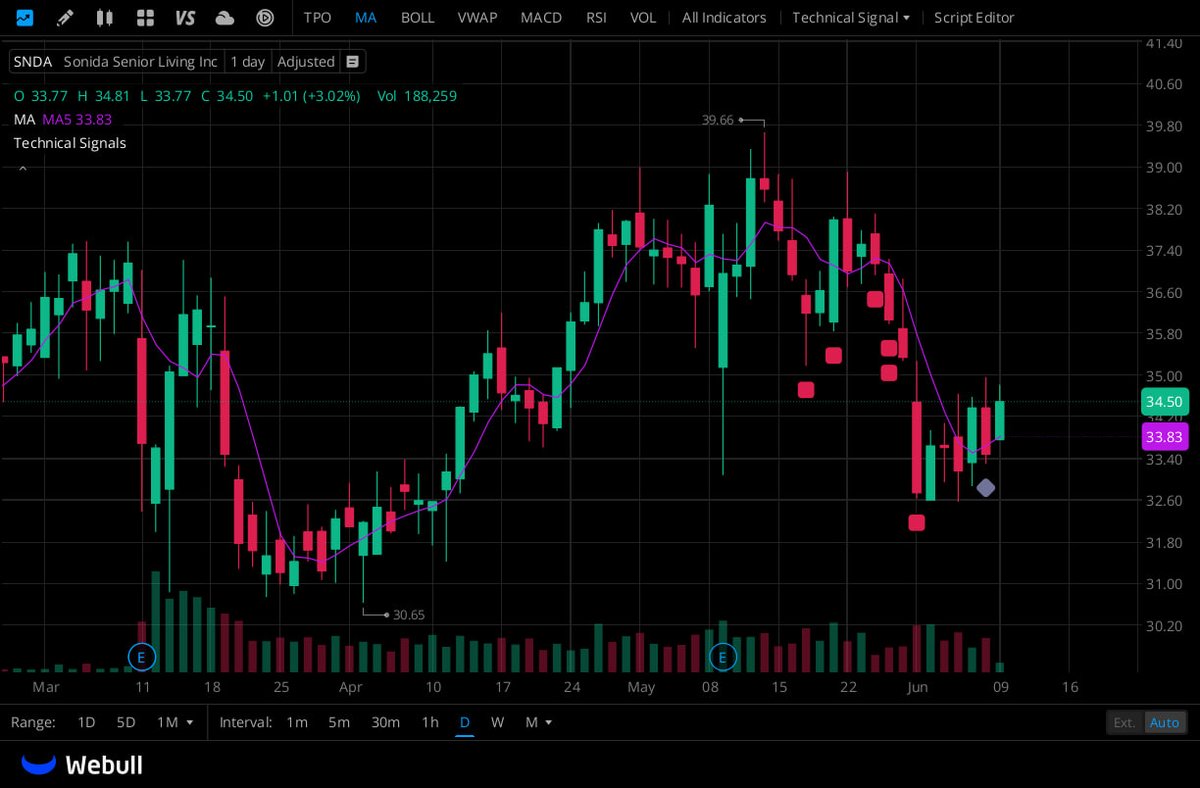Click the +1.01 (+3.02%) change value
This screenshot has width=1200, height=788.
pyautogui.click(x=310, y=96)
